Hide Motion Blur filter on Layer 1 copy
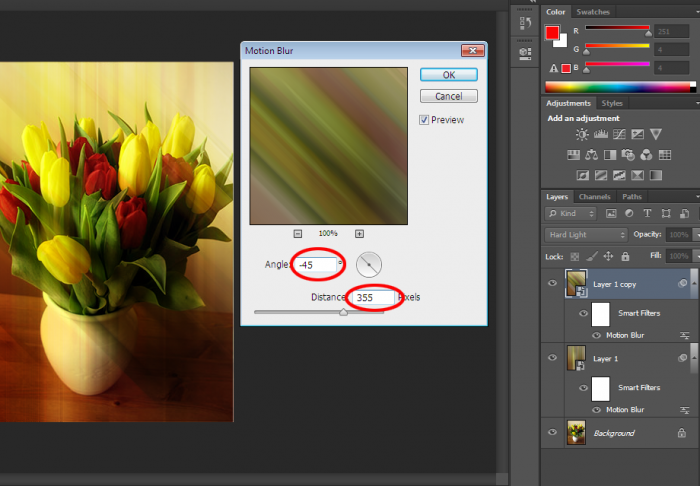Screen dimensions: 700x486 596,335
